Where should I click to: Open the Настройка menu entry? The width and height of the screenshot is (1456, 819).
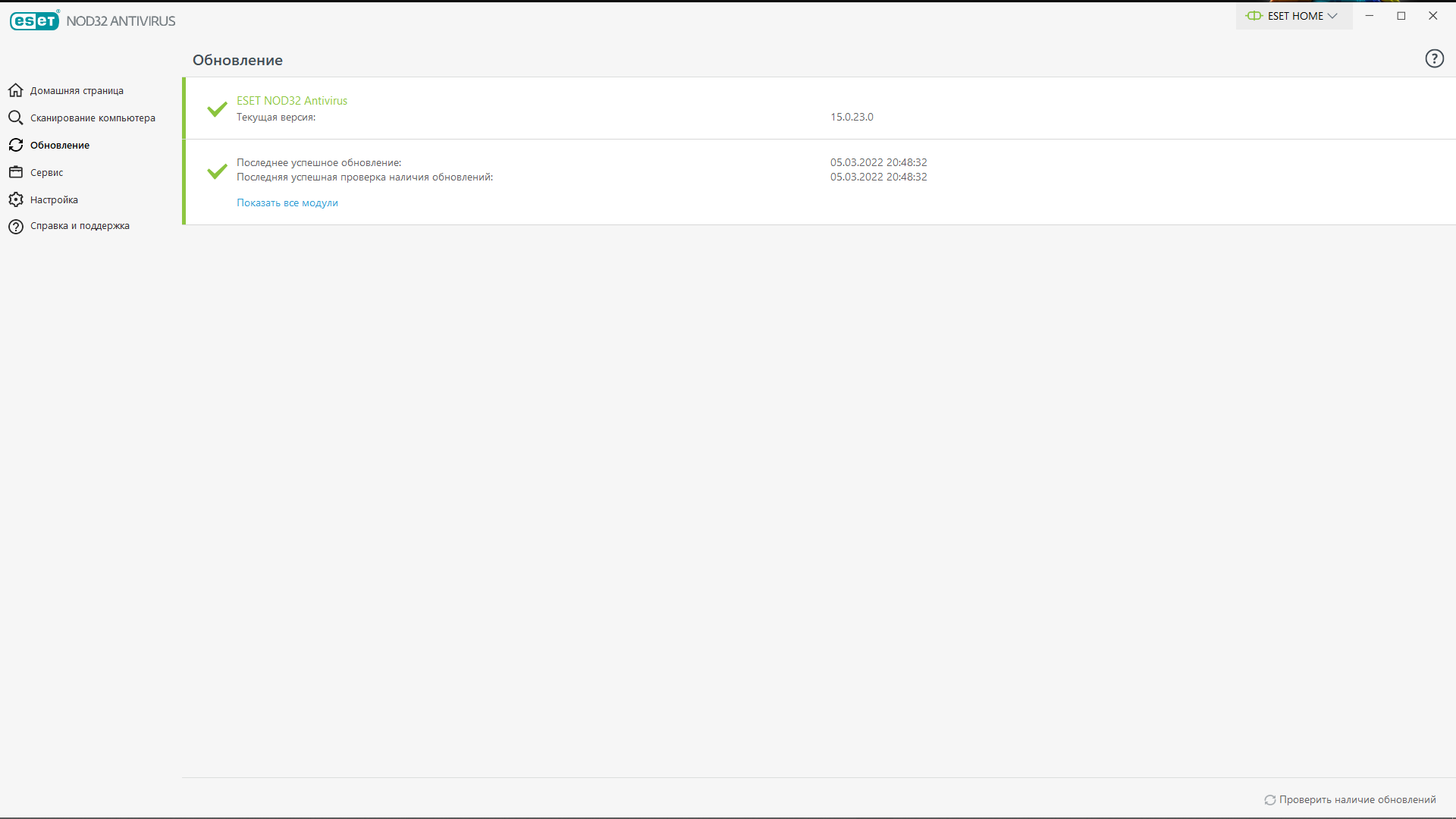coord(54,200)
